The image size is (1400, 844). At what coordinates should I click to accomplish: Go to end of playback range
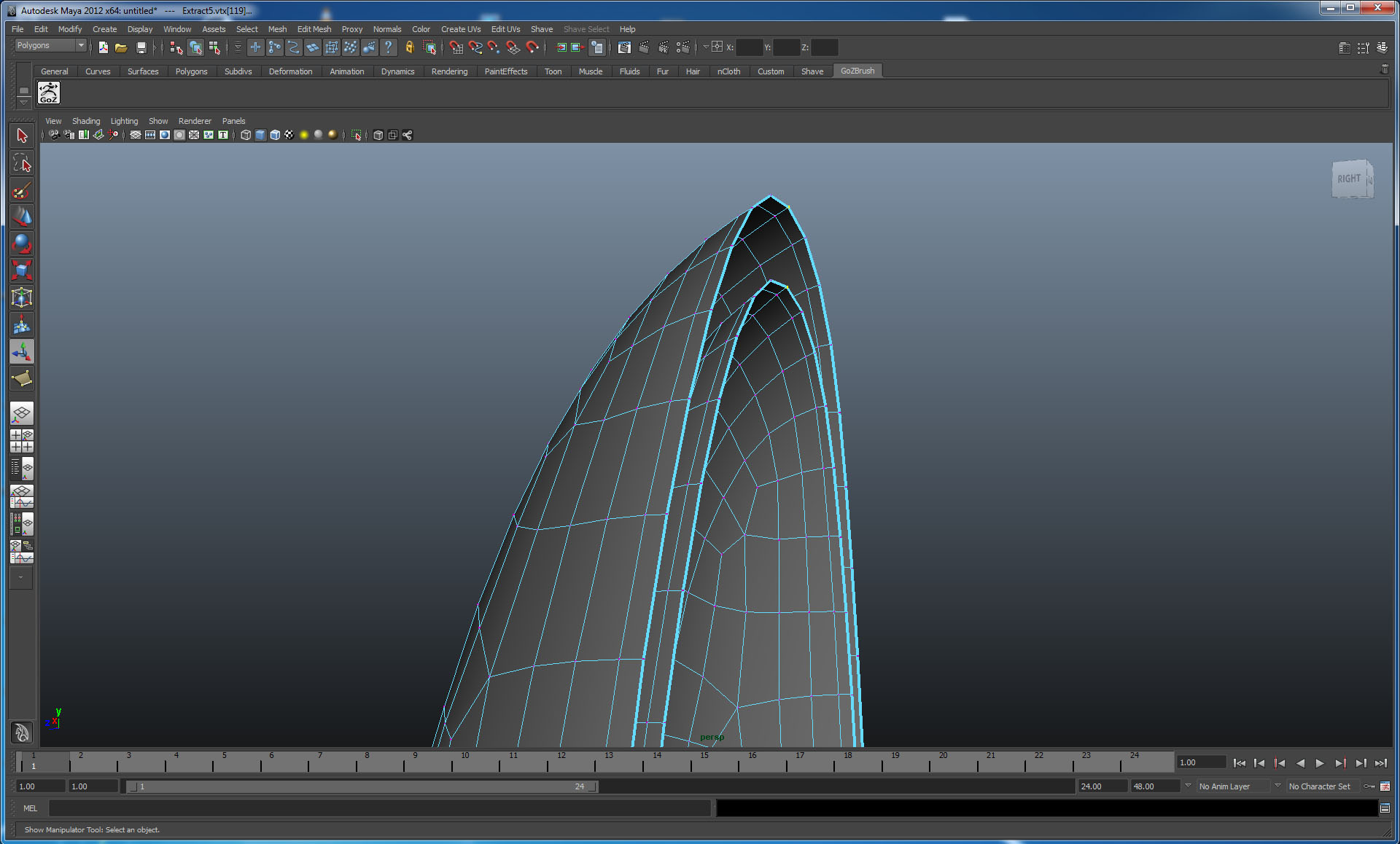[x=1381, y=763]
